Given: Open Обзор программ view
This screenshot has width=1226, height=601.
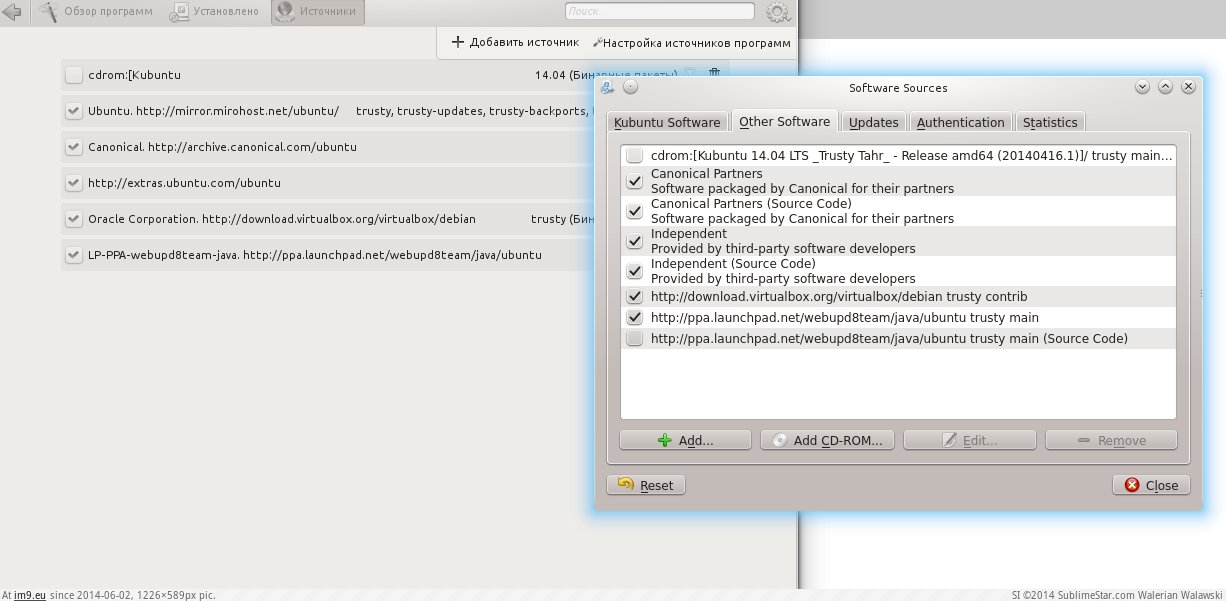Looking at the screenshot, I should point(98,12).
